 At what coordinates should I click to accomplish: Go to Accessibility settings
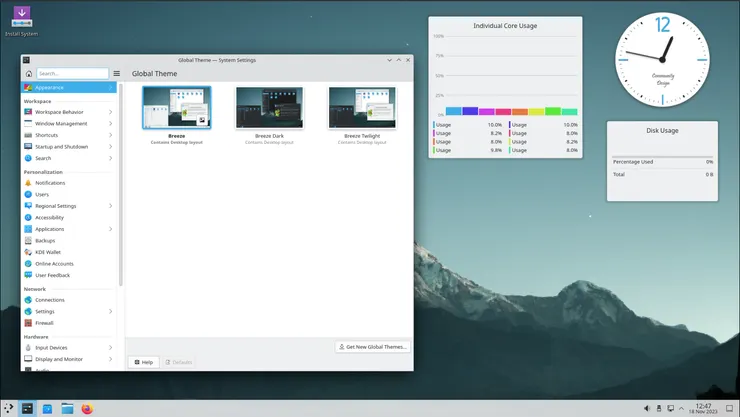49,217
